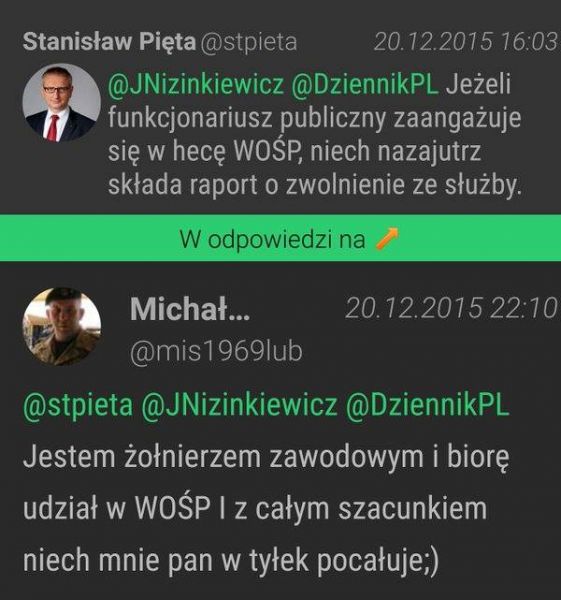
Task: Open @JNizinkiewicz mention in first tweet
Action: [196, 85]
